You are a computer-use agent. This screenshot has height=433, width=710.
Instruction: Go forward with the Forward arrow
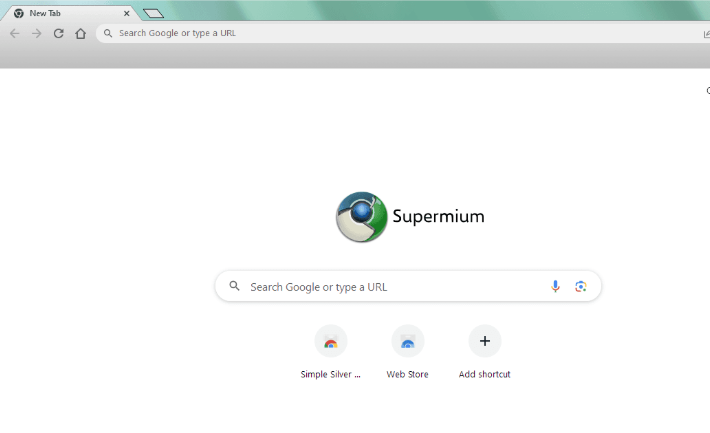coord(37,34)
